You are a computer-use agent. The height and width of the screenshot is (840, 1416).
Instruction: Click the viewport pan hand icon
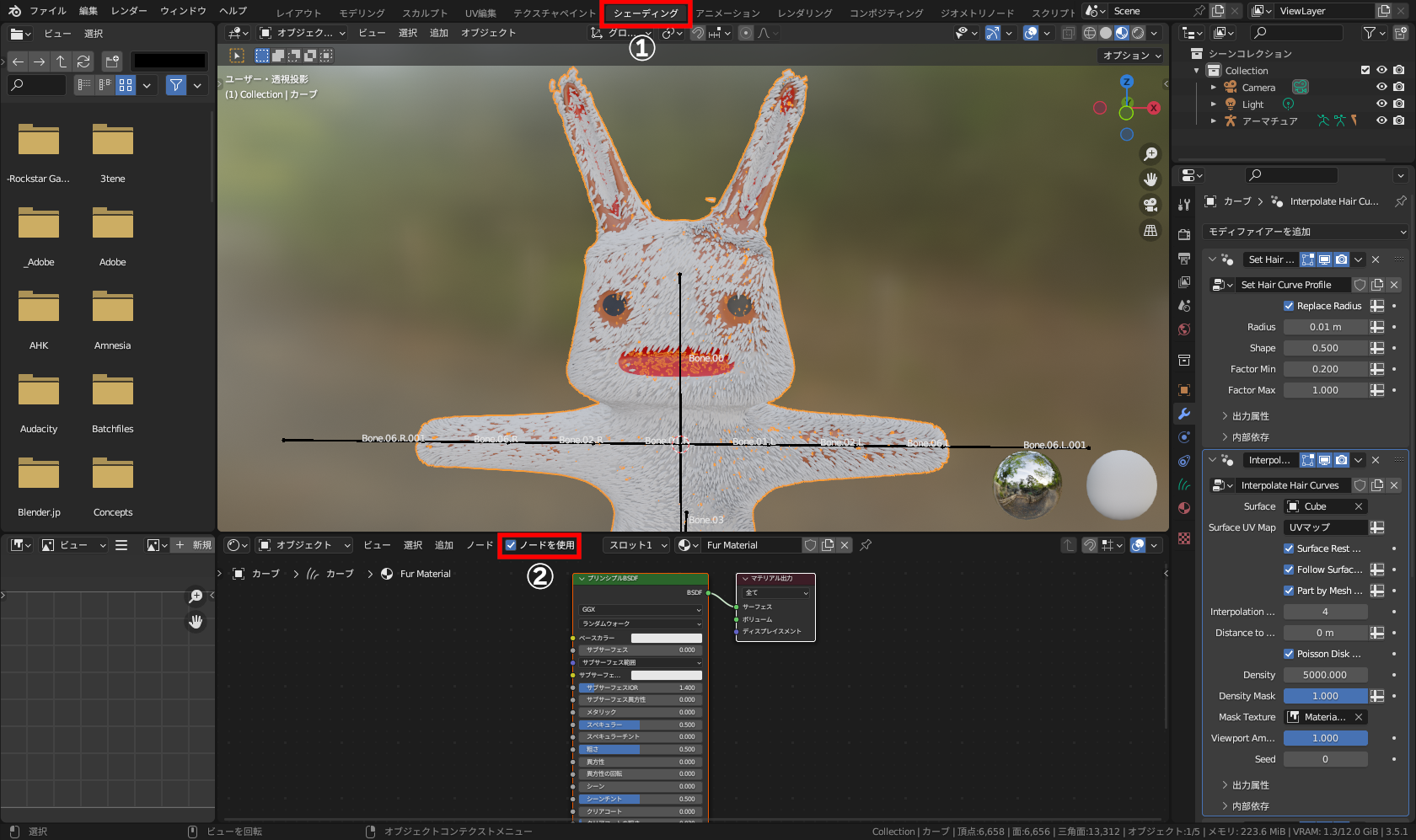[x=1150, y=179]
